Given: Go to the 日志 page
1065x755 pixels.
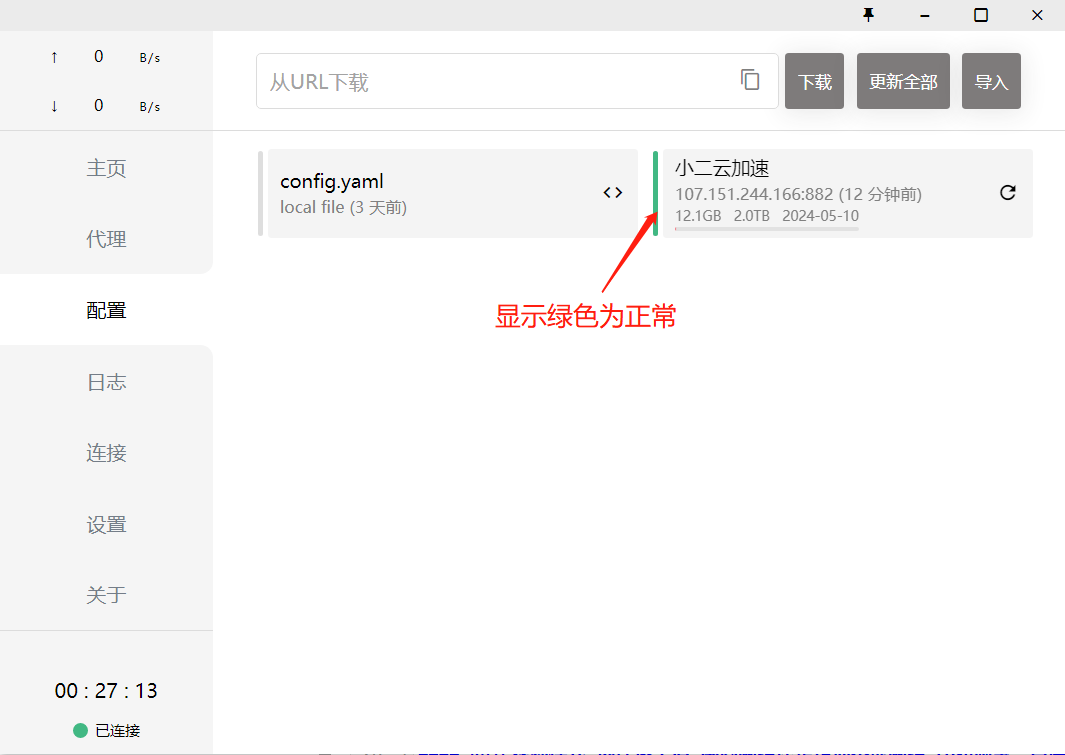Looking at the screenshot, I should 106,382.
